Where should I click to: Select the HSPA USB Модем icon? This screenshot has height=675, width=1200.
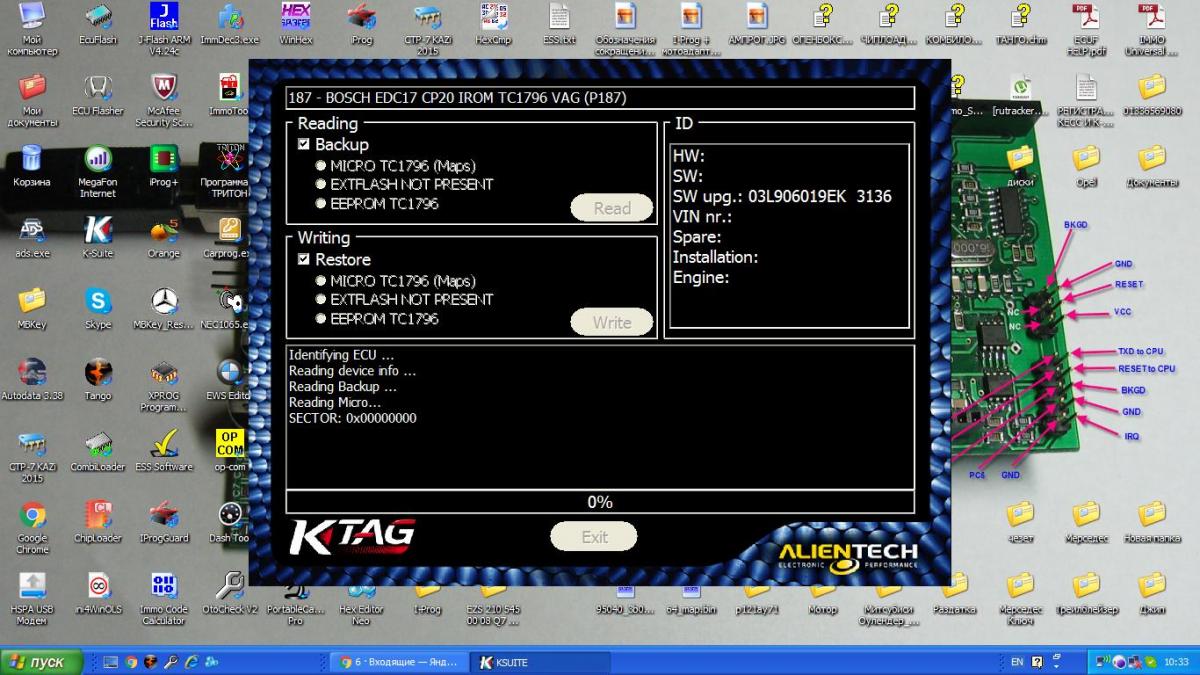pyautogui.click(x=32, y=598)
